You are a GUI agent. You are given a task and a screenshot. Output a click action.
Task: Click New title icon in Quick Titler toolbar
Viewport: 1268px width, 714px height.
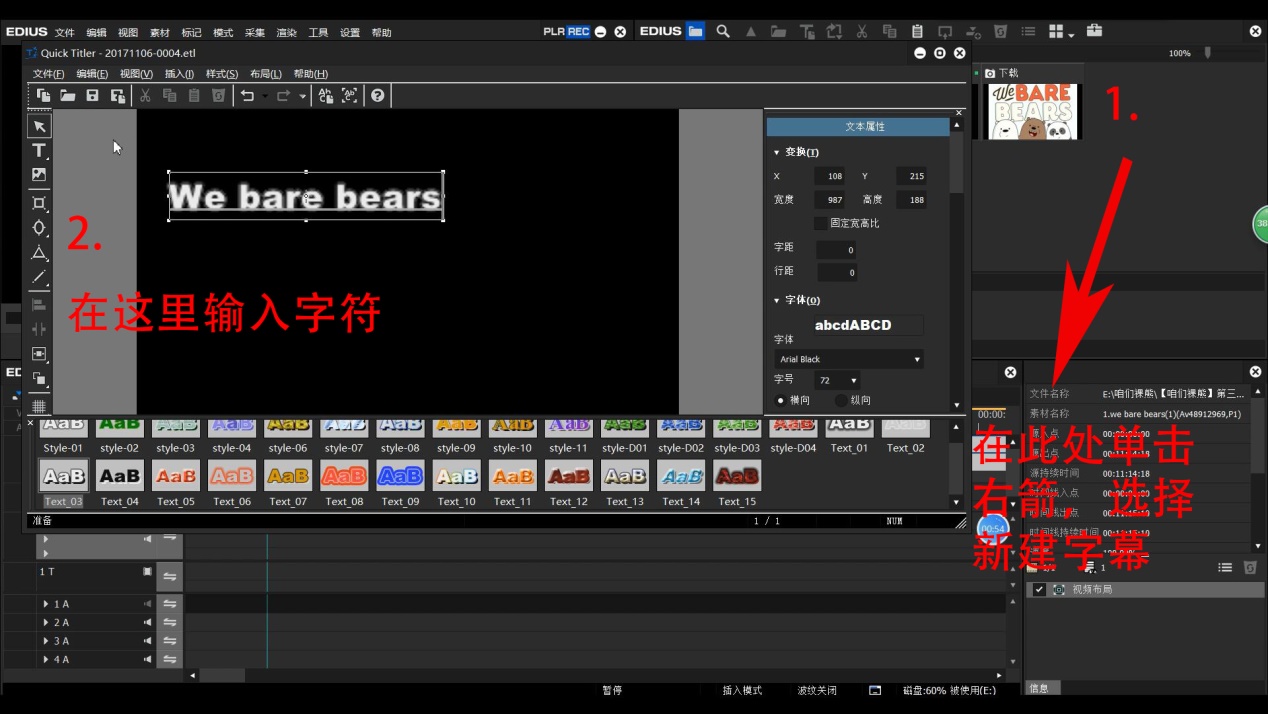(43, 96)
